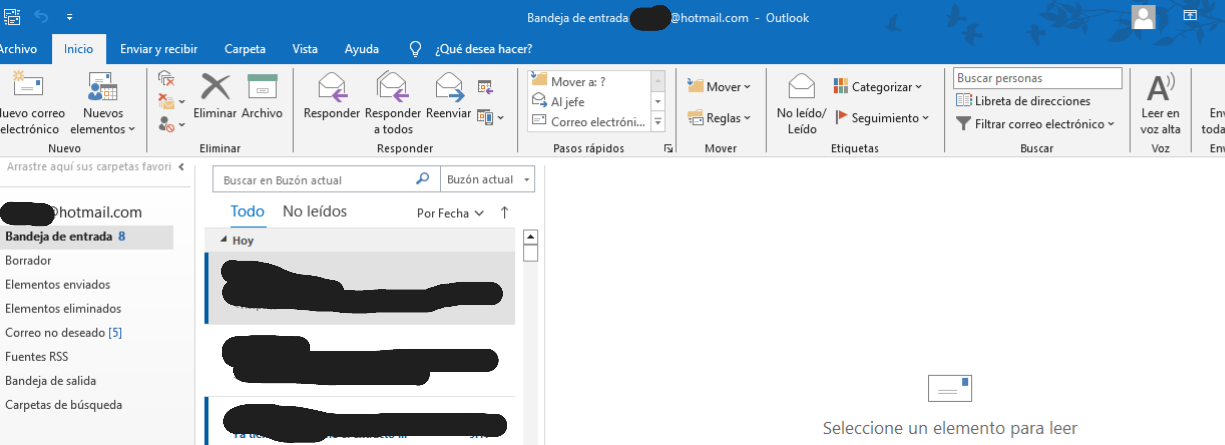Expand the Categorizar dropdown

pyautogui.click(x=878, y=87)
